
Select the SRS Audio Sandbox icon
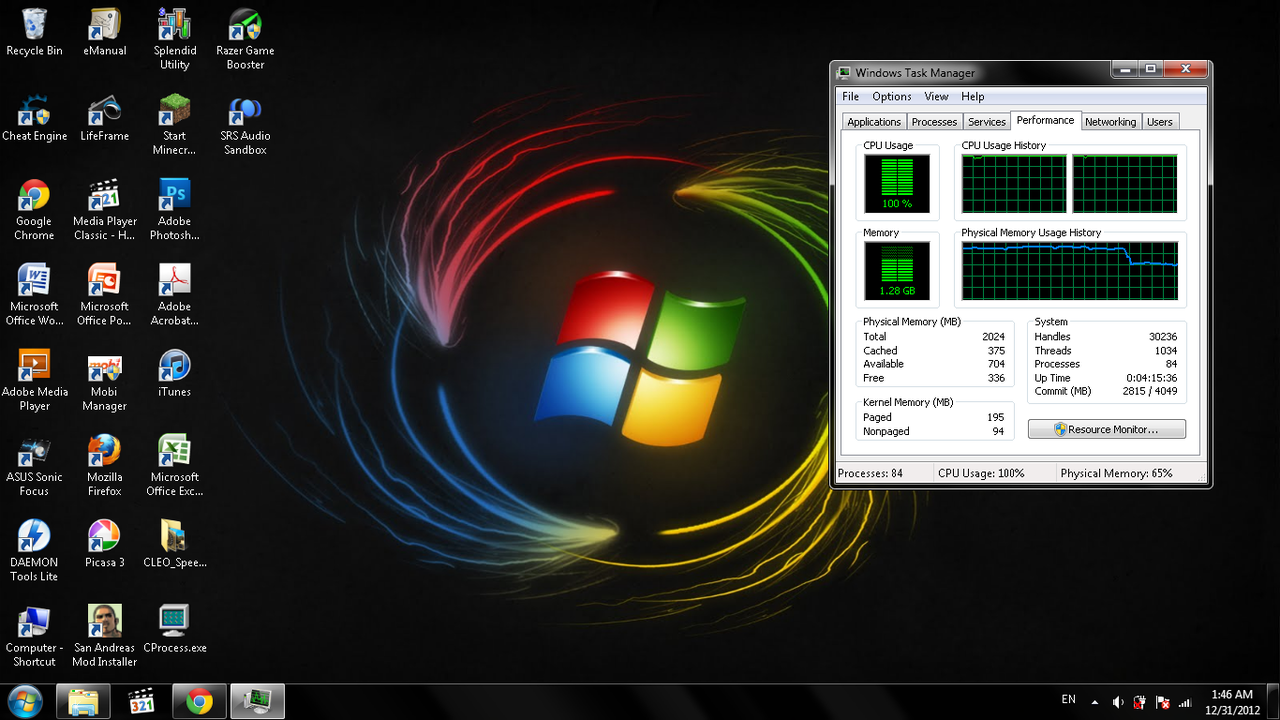(245, 125)
